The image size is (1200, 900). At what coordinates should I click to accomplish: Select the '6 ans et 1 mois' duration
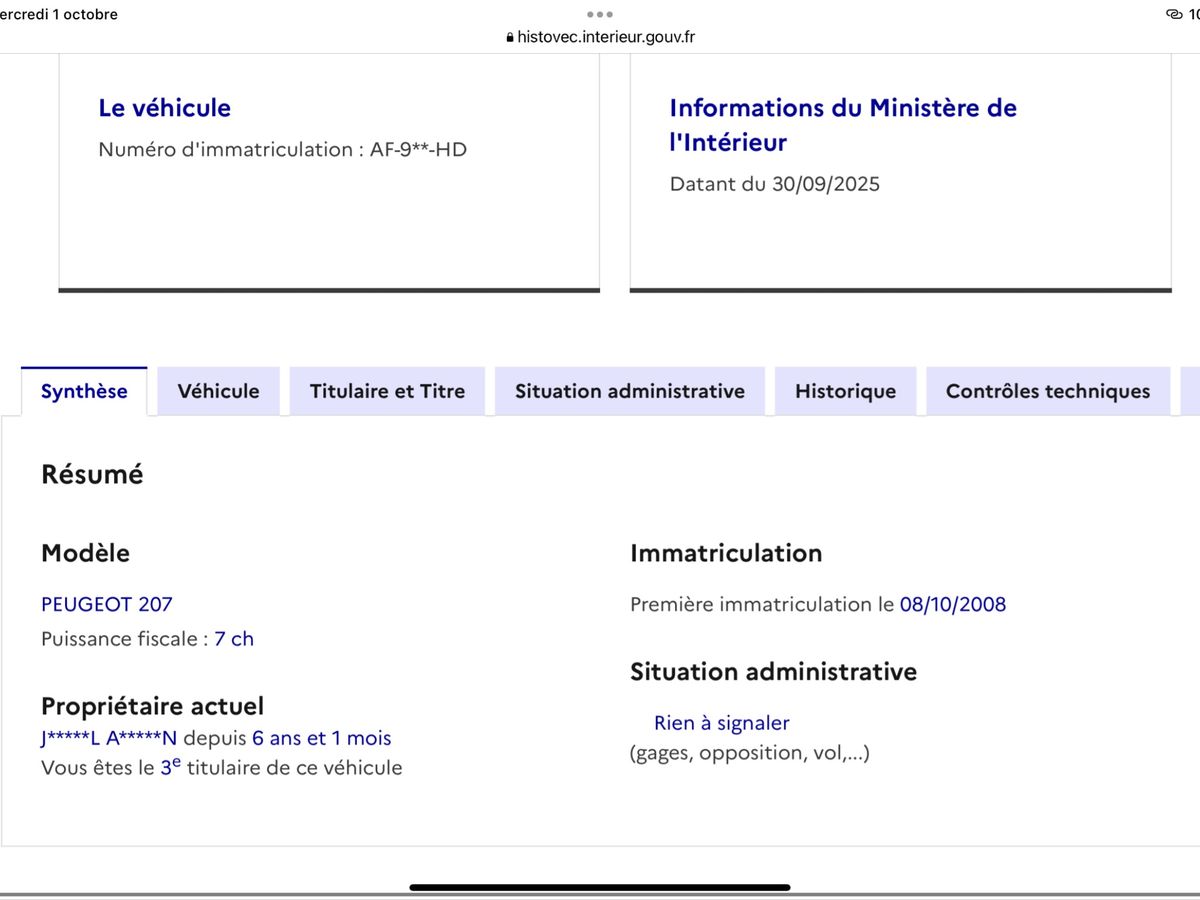pyautogui.click(x=322, y=738)
